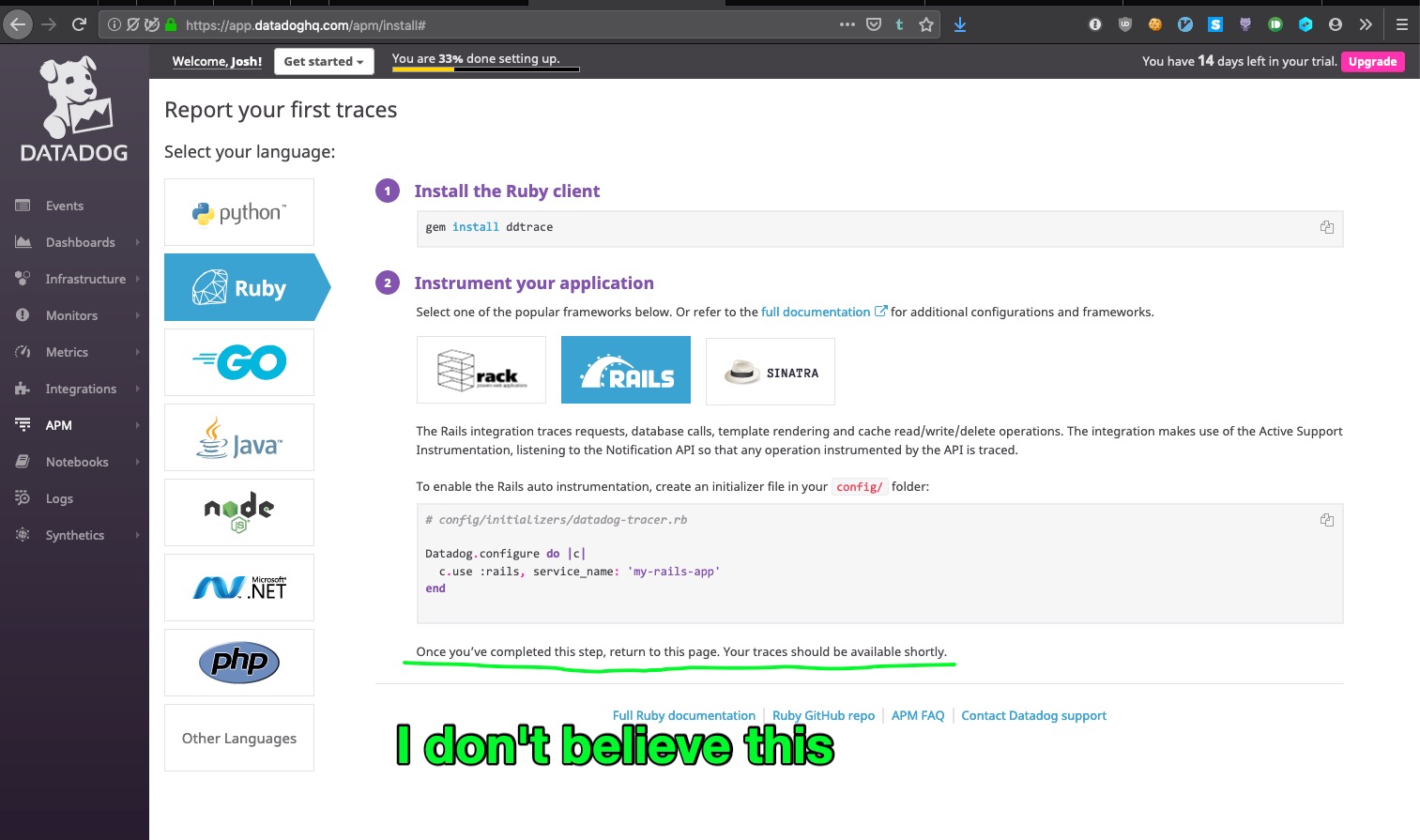Select the Microsoft .NET language tile
The image size is (1420, 840).
pos(239,588)
